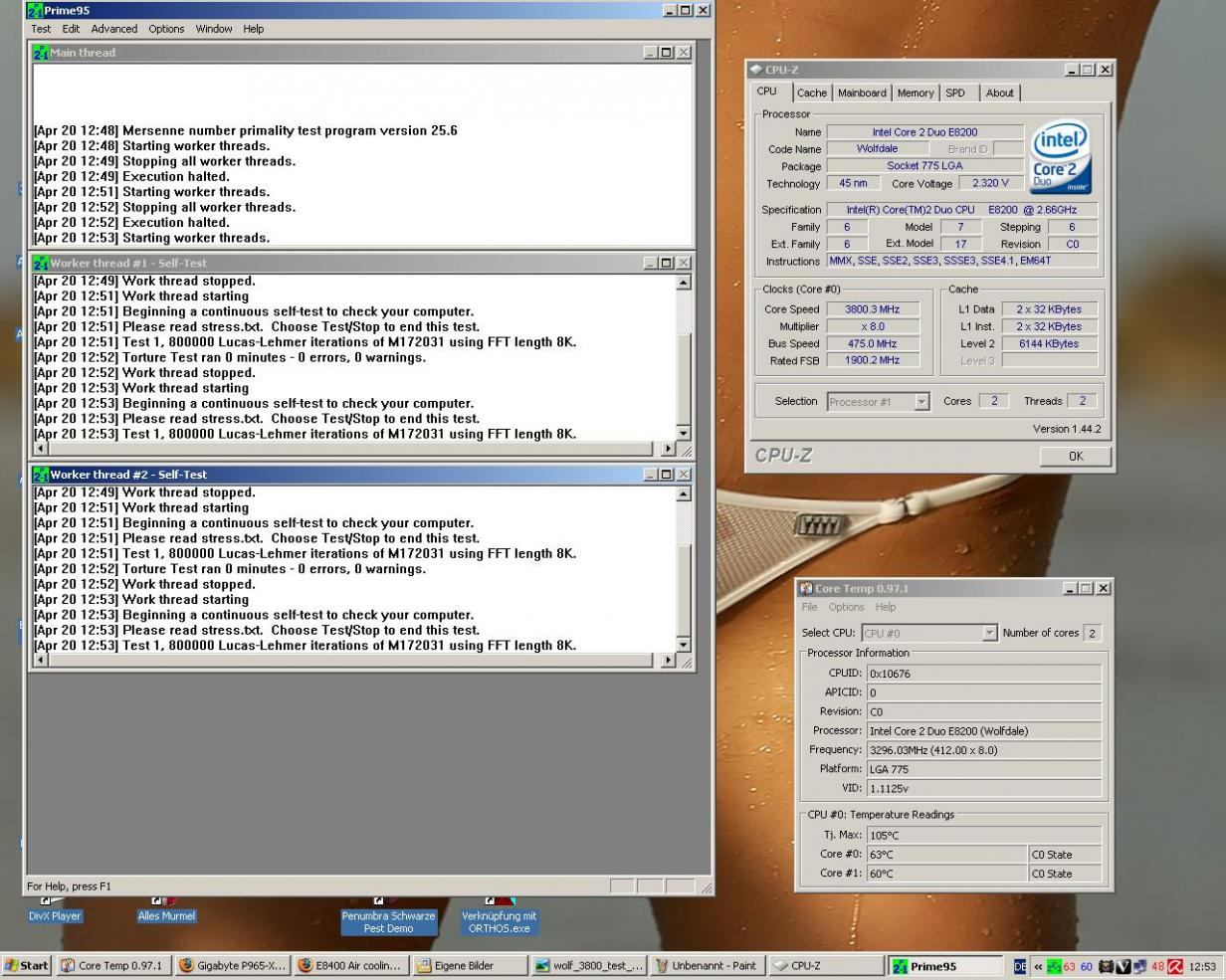This screenshot has width=1226, height=980.
Task: Click the blue 60 temperature tray icon
Action: pos(1087,966)
